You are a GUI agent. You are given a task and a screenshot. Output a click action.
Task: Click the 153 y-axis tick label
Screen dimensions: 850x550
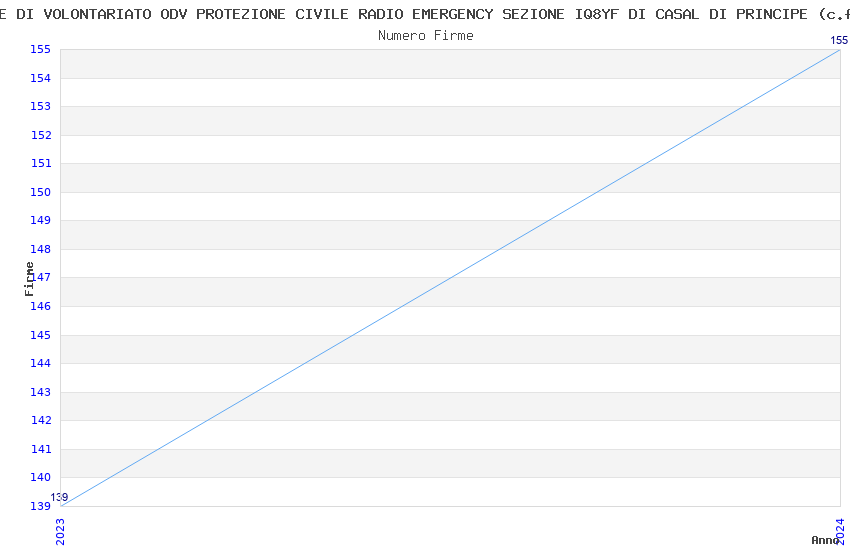41,106
